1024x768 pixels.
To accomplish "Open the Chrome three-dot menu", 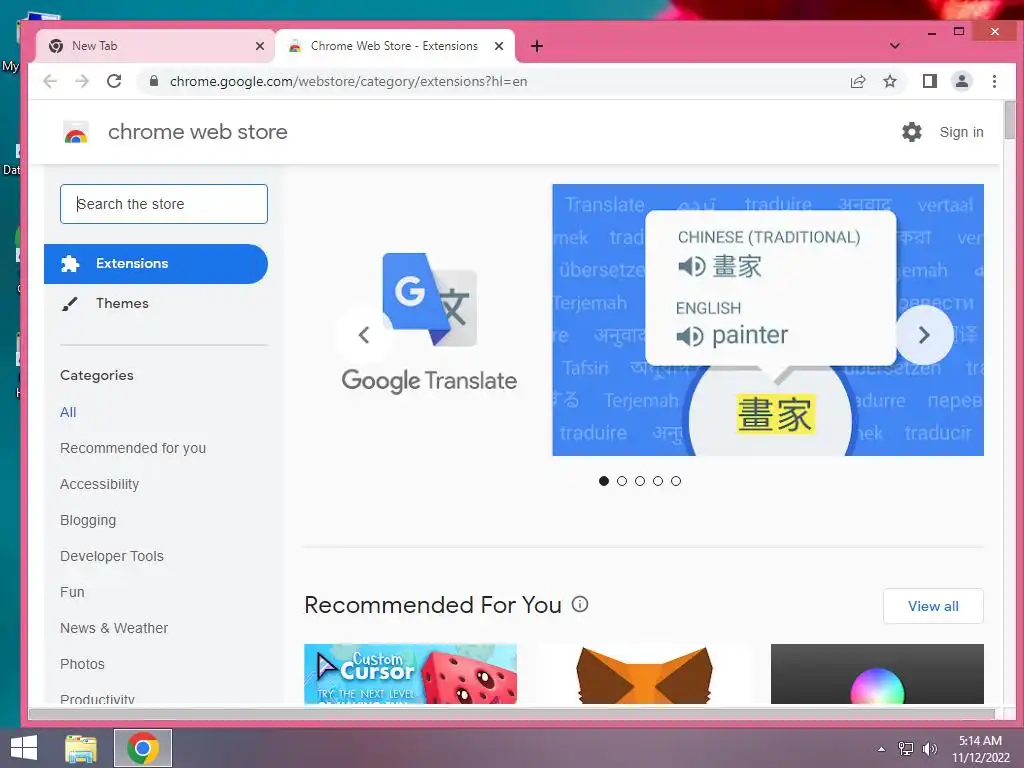I will coord(994,81).
